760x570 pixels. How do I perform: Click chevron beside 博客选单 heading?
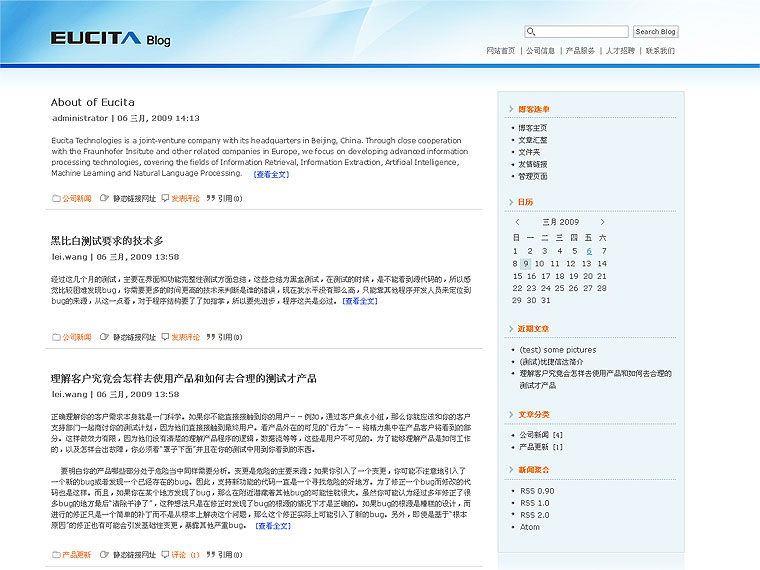[511, 109]
